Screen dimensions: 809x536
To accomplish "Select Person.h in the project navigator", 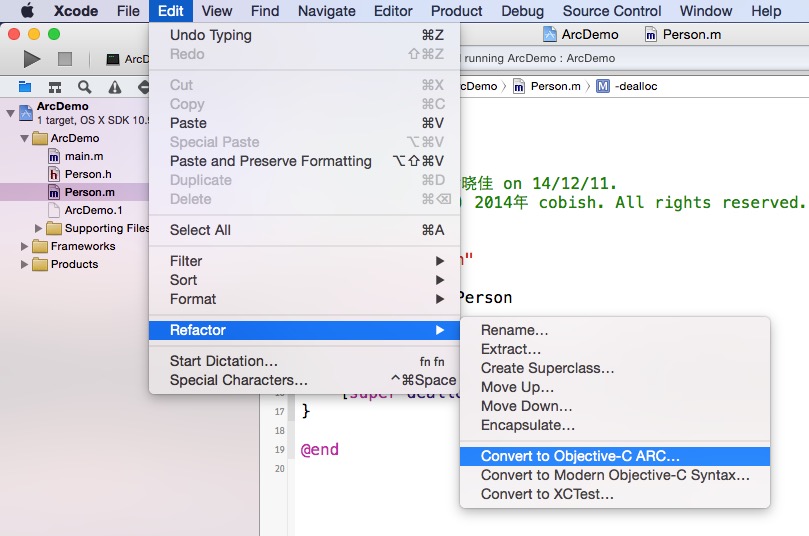I will click(x=88, y=174).
